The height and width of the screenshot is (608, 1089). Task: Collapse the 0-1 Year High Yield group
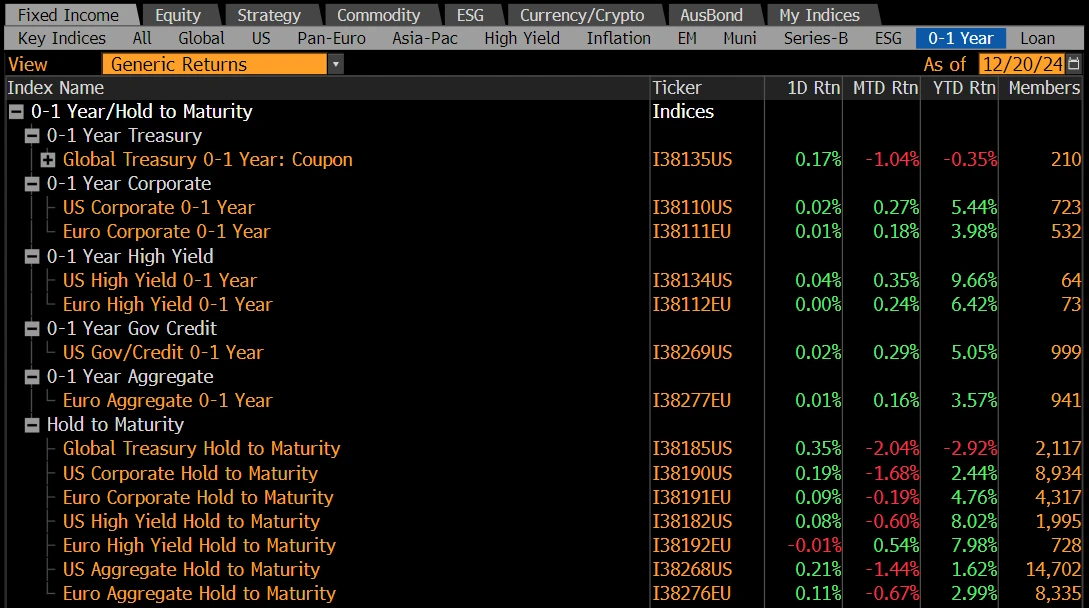pos(32,257)
